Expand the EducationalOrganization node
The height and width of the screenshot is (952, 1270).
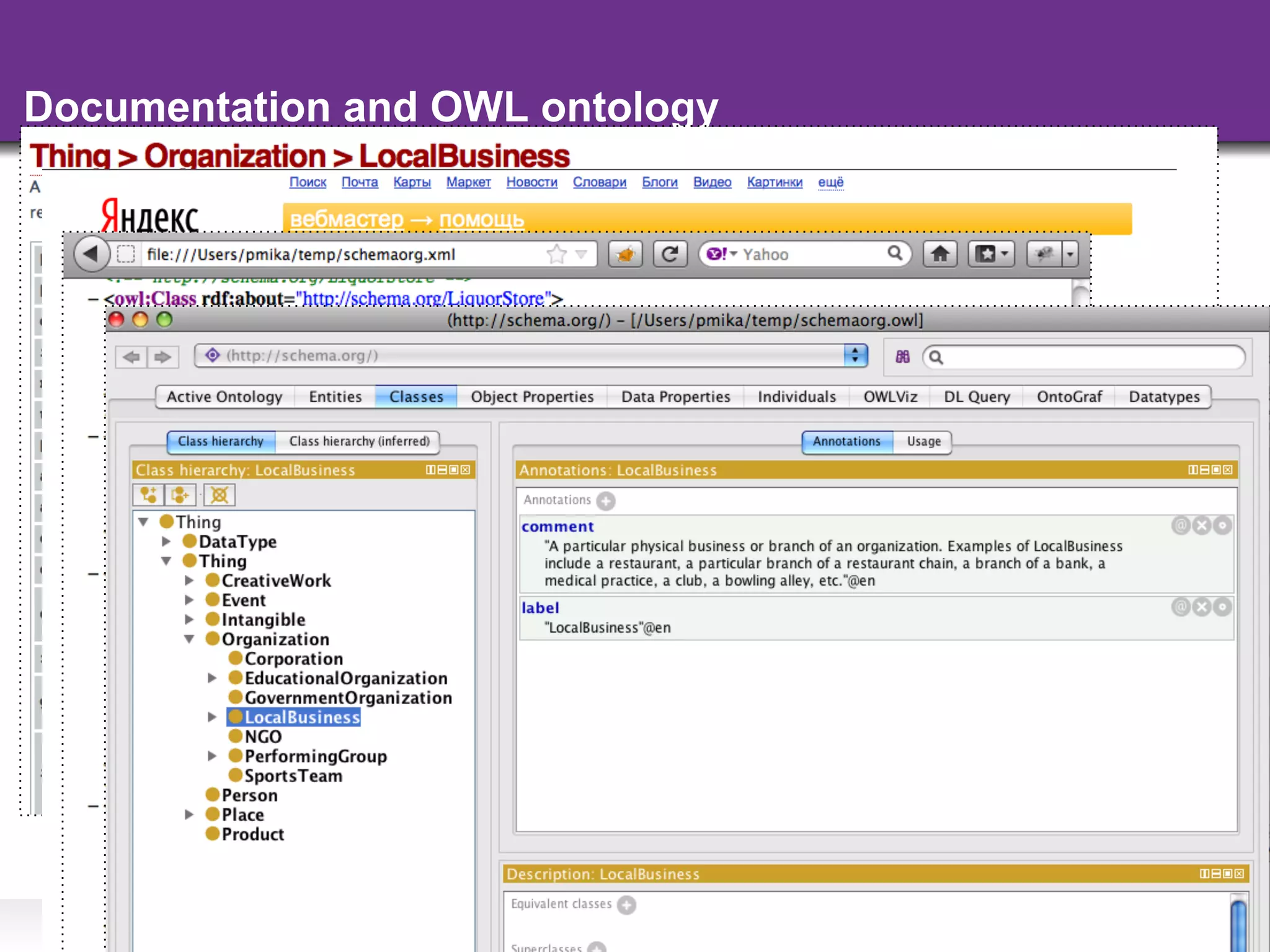click(x=212, y=678)
